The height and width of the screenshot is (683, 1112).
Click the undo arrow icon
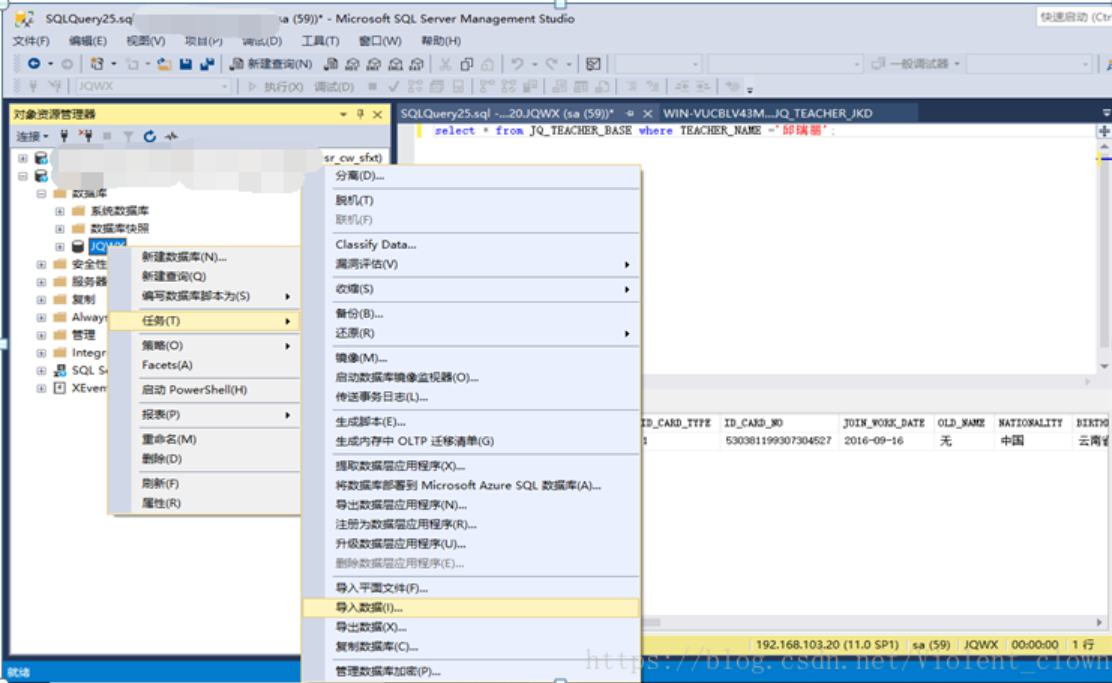[x=517, y=64]
